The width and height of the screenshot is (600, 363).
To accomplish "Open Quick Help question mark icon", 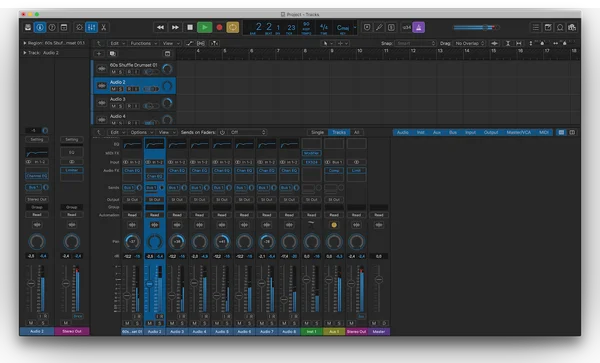I will [52, 28].
